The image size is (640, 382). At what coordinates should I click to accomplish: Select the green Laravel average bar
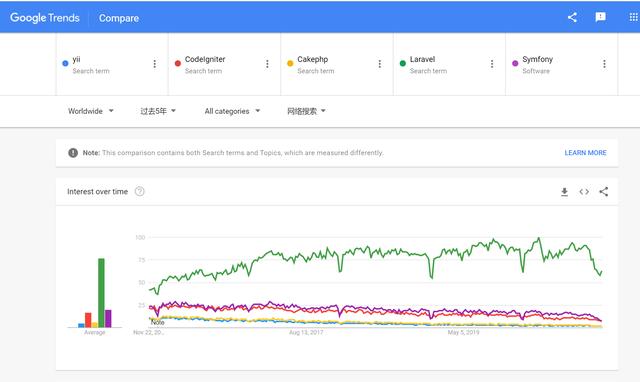tap(101, 293)
